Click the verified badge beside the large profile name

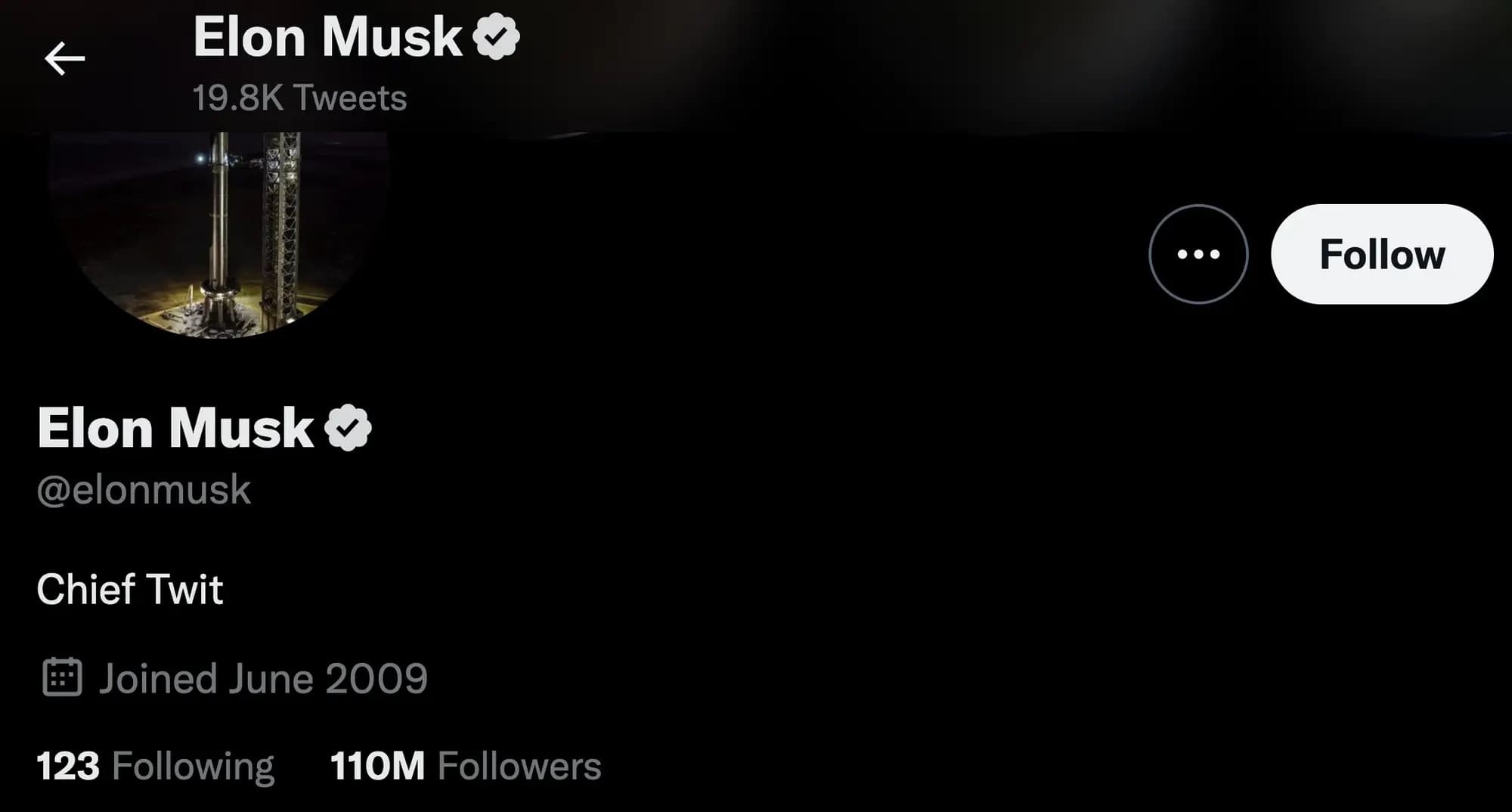(348, 428)
